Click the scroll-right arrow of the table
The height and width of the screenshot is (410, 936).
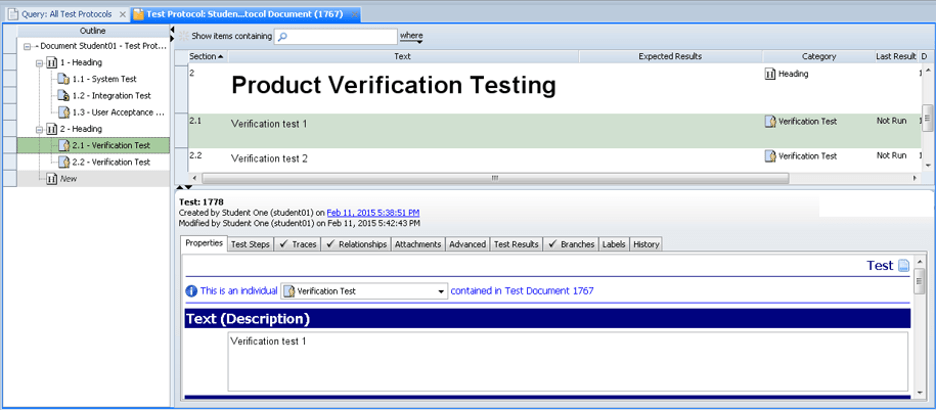(914, 178)
